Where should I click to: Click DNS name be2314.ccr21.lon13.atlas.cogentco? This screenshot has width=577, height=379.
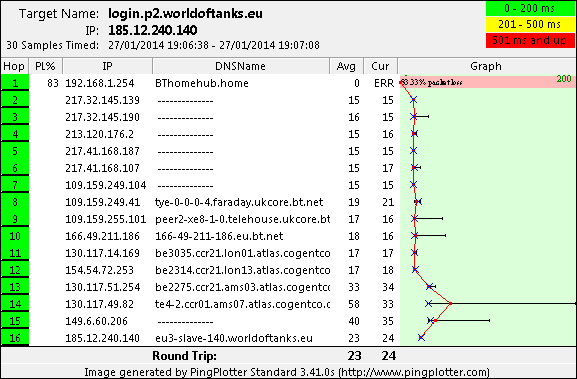(x=243, y=270)
